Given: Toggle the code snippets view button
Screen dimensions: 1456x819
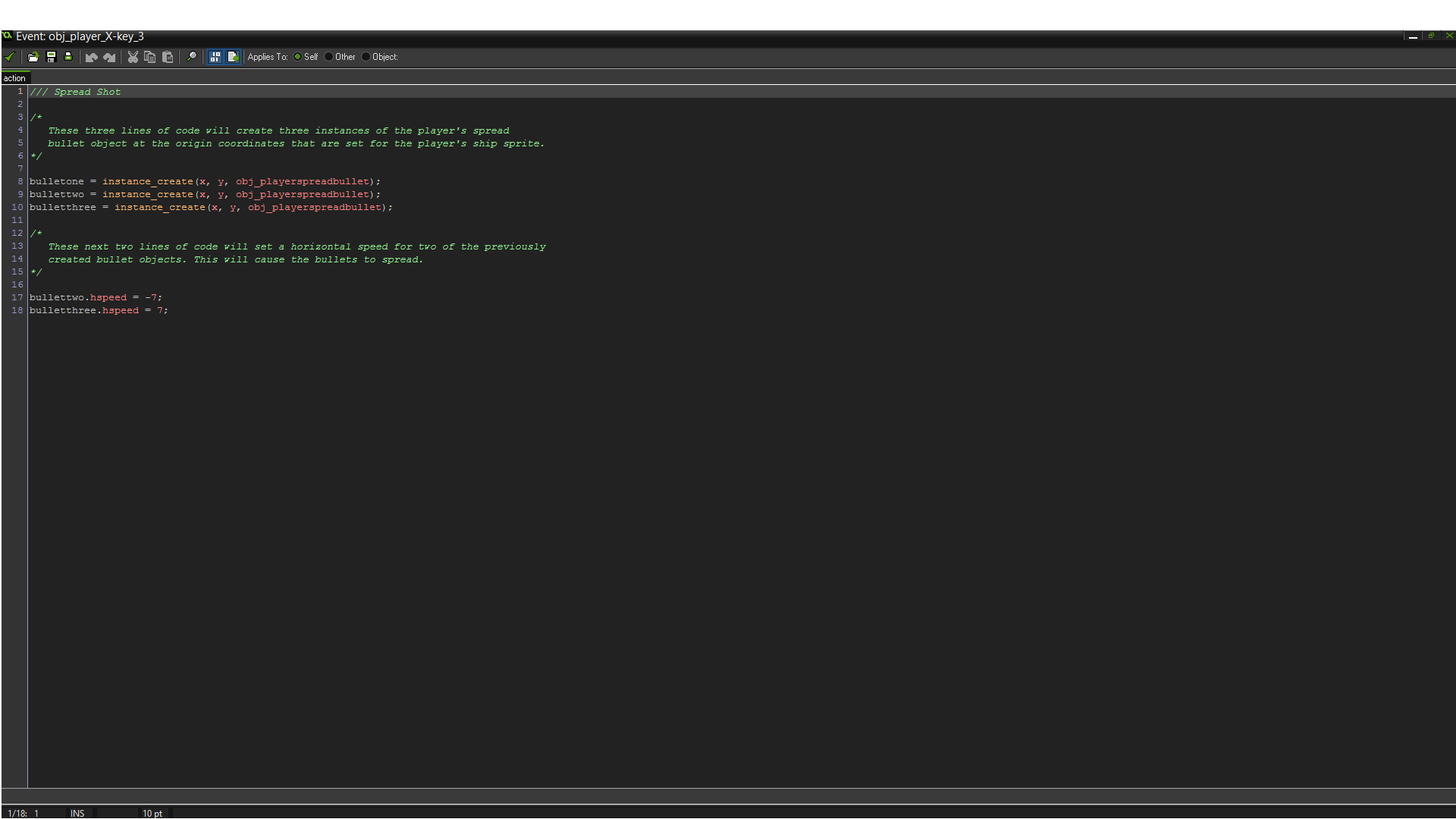Looking at the screenshot, I should pos(215,57).
